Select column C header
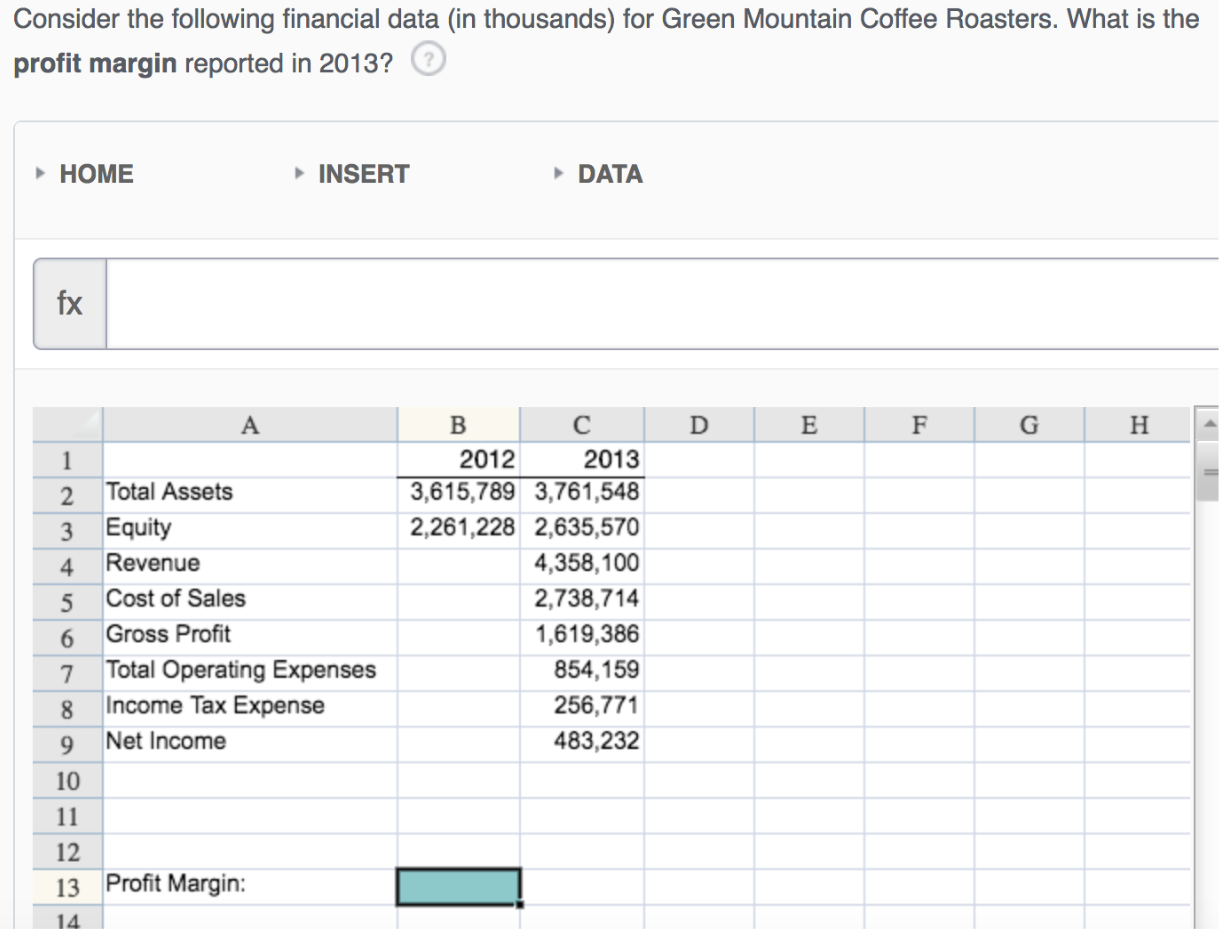 coord(582,425)
